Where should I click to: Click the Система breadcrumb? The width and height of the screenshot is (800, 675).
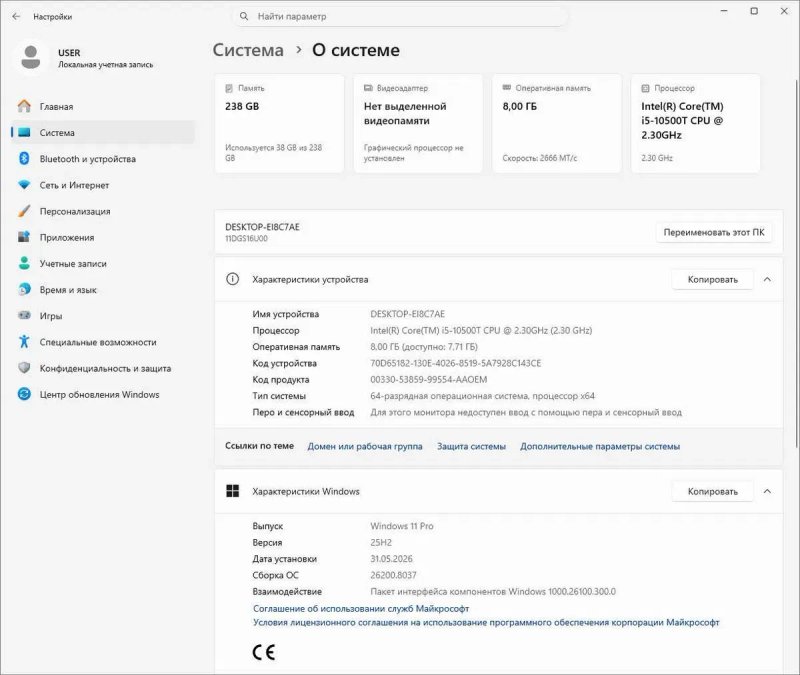click(x=248, y=50)
